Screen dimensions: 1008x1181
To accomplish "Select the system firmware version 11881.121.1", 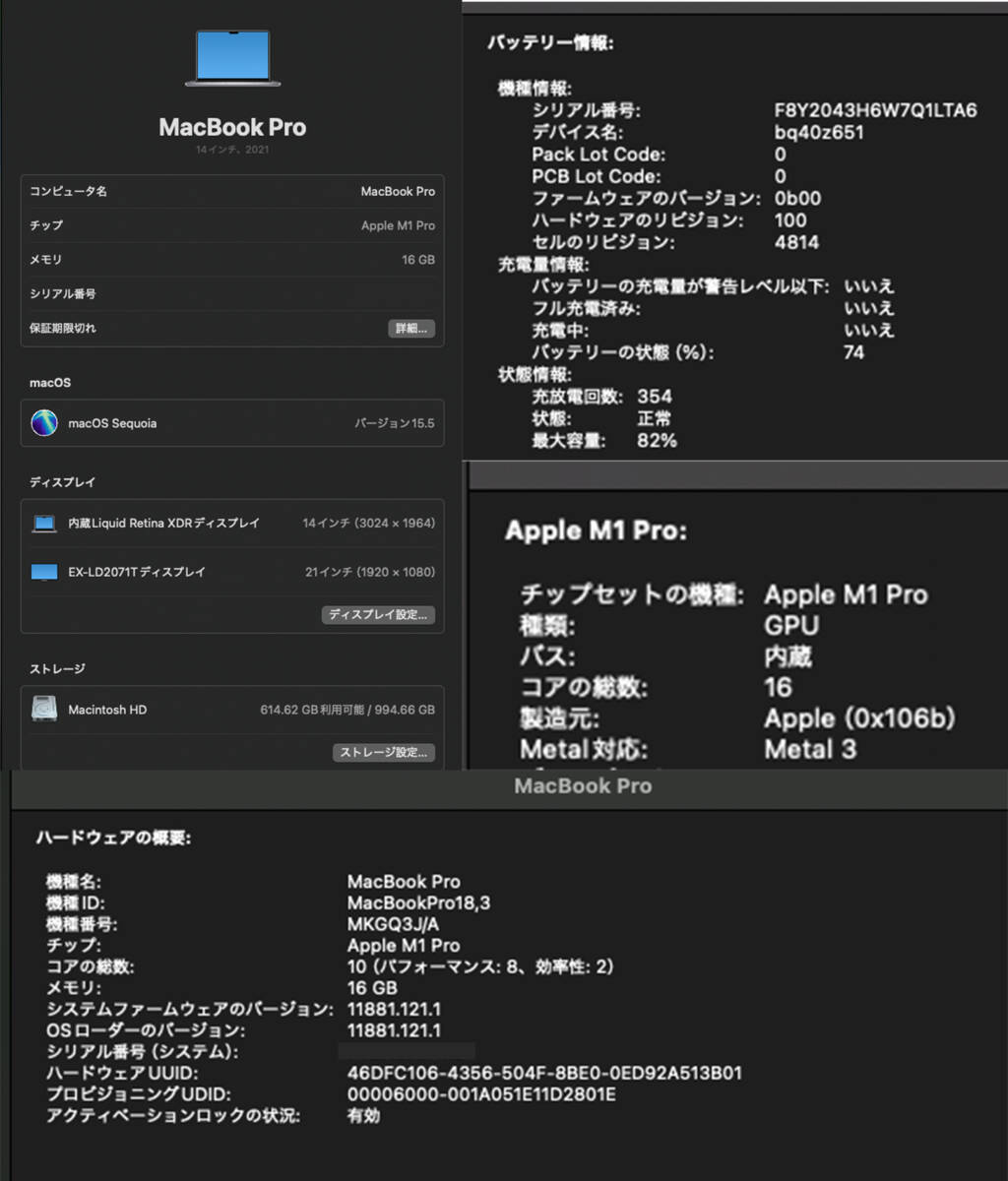I will pos(394,1010).
